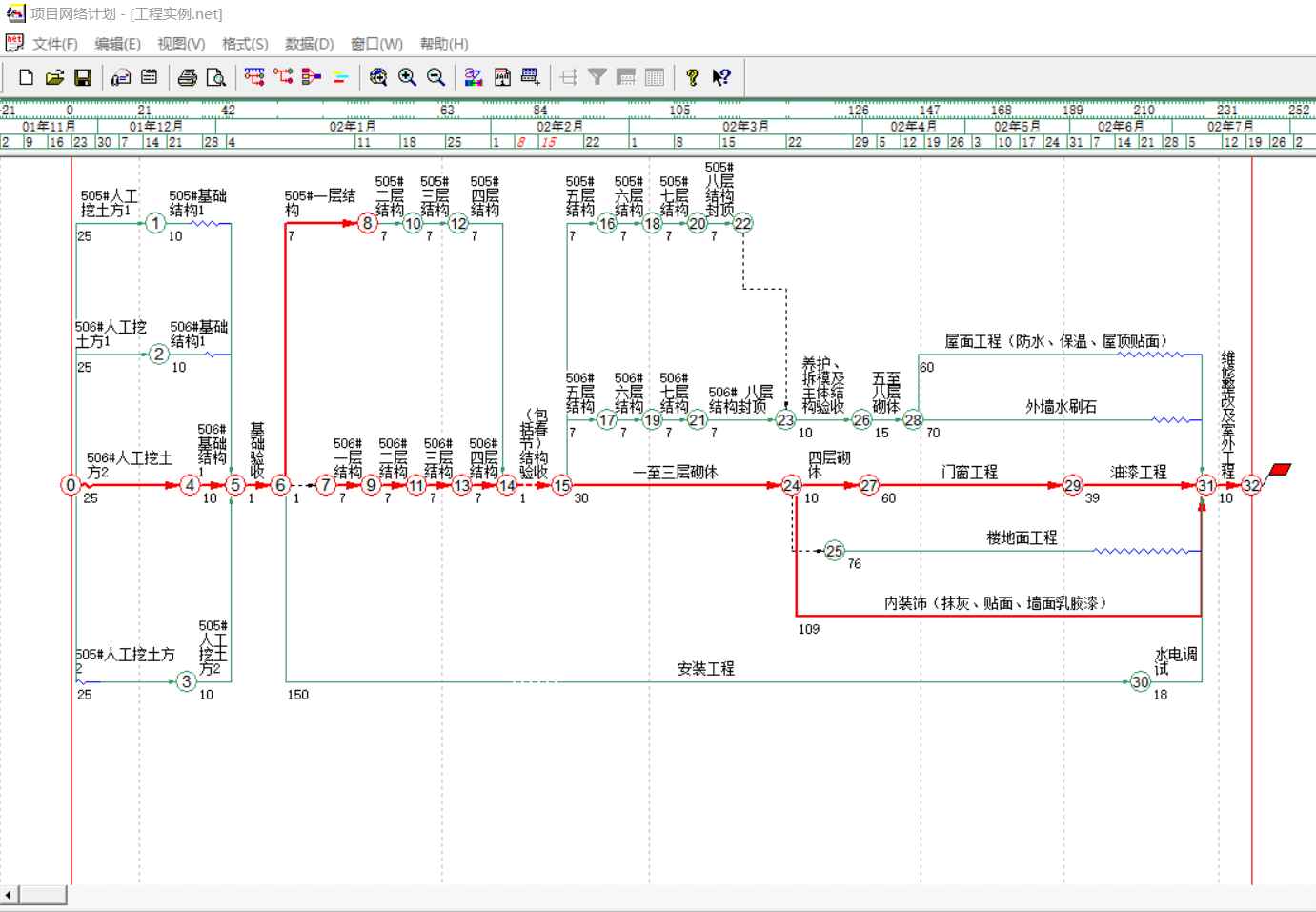Click the horizontal scrollbar left arrow

[x=9, y=895]
